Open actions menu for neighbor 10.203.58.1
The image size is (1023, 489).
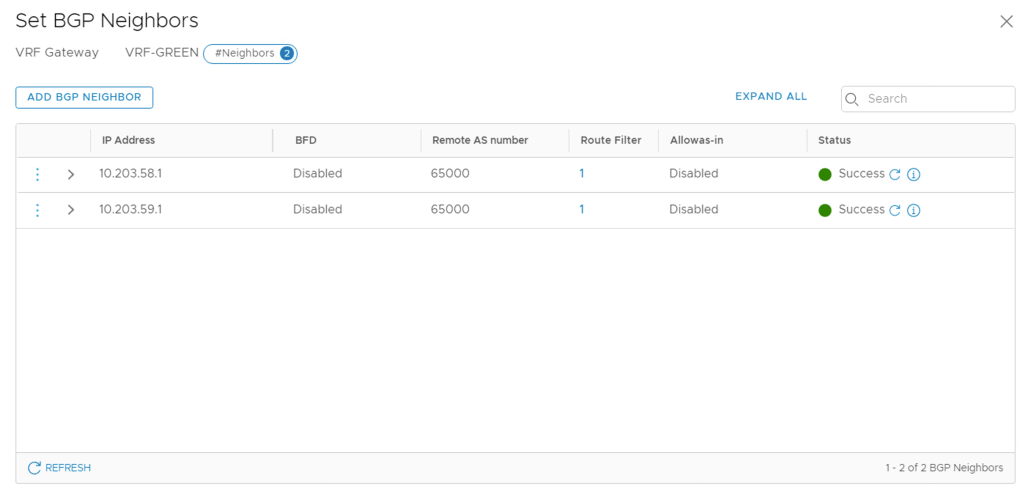38,174
